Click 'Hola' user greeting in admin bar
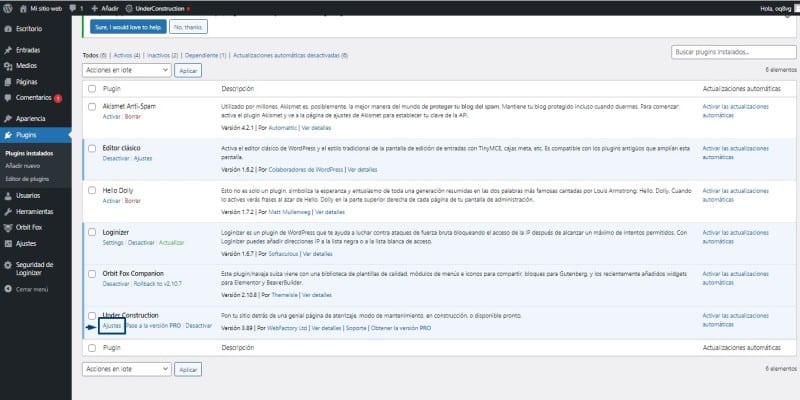The image size is (800, 400). [776, 9]
